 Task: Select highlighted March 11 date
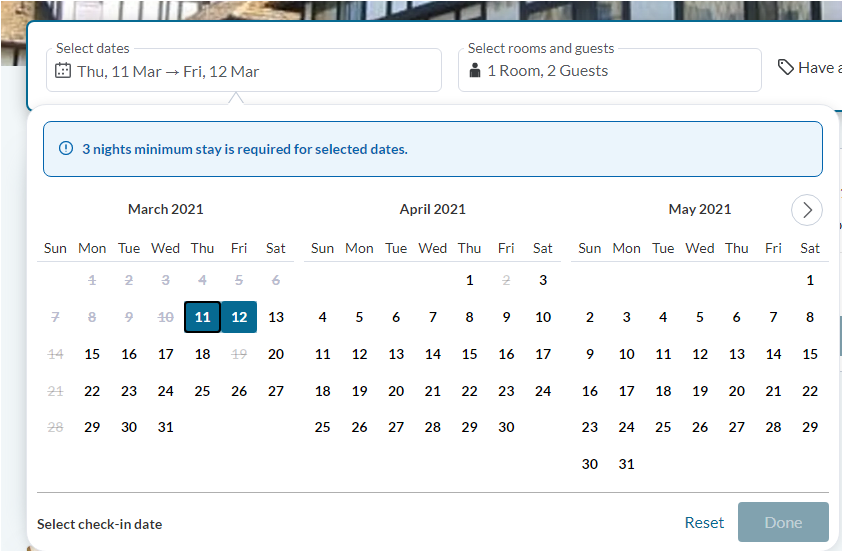[x=202, y=317]
